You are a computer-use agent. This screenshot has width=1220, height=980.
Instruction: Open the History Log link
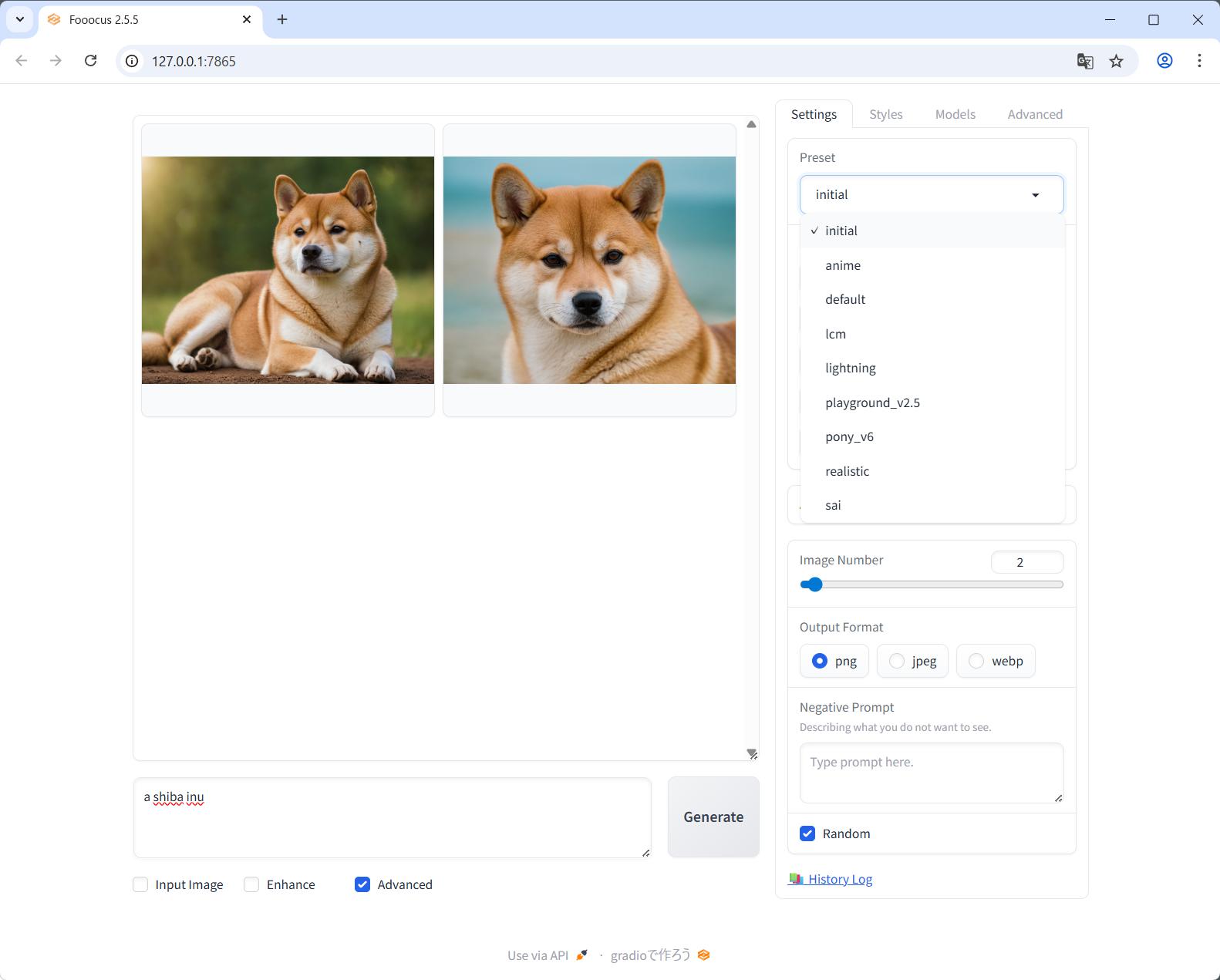839,879
